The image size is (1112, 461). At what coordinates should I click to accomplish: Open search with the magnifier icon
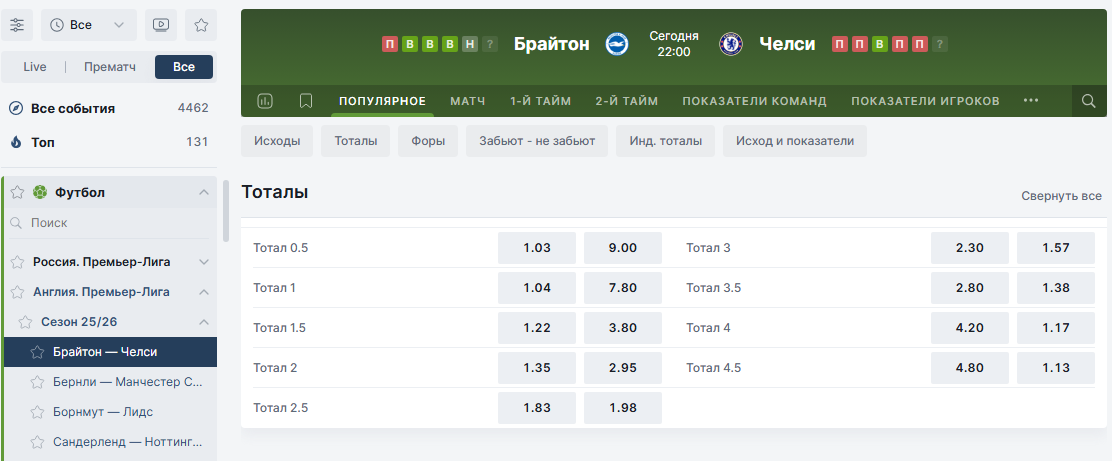click(x=1088, y=101)
